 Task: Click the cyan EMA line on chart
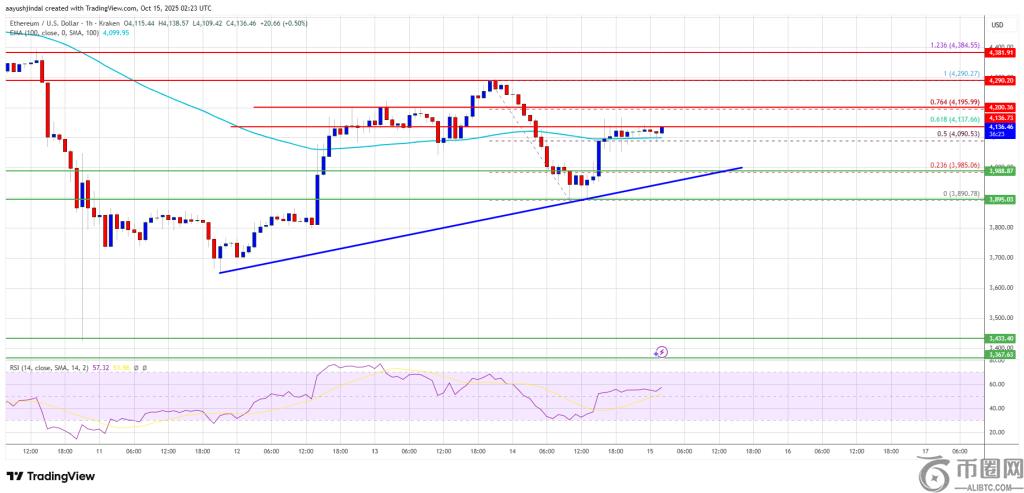pyautogui.click(x=200, y=110)
